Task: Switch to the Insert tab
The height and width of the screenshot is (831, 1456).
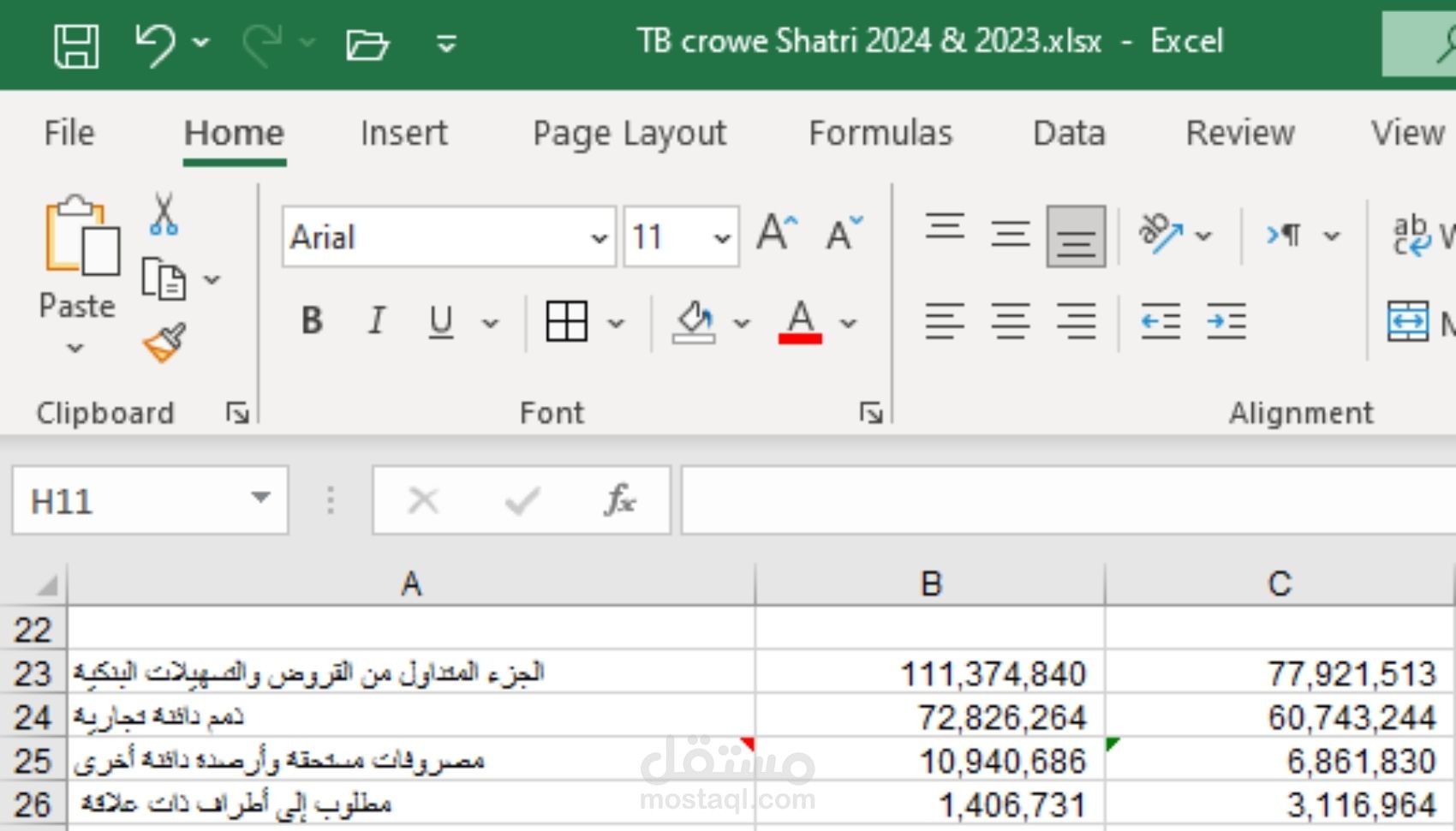Action: (x=403, y=133)
